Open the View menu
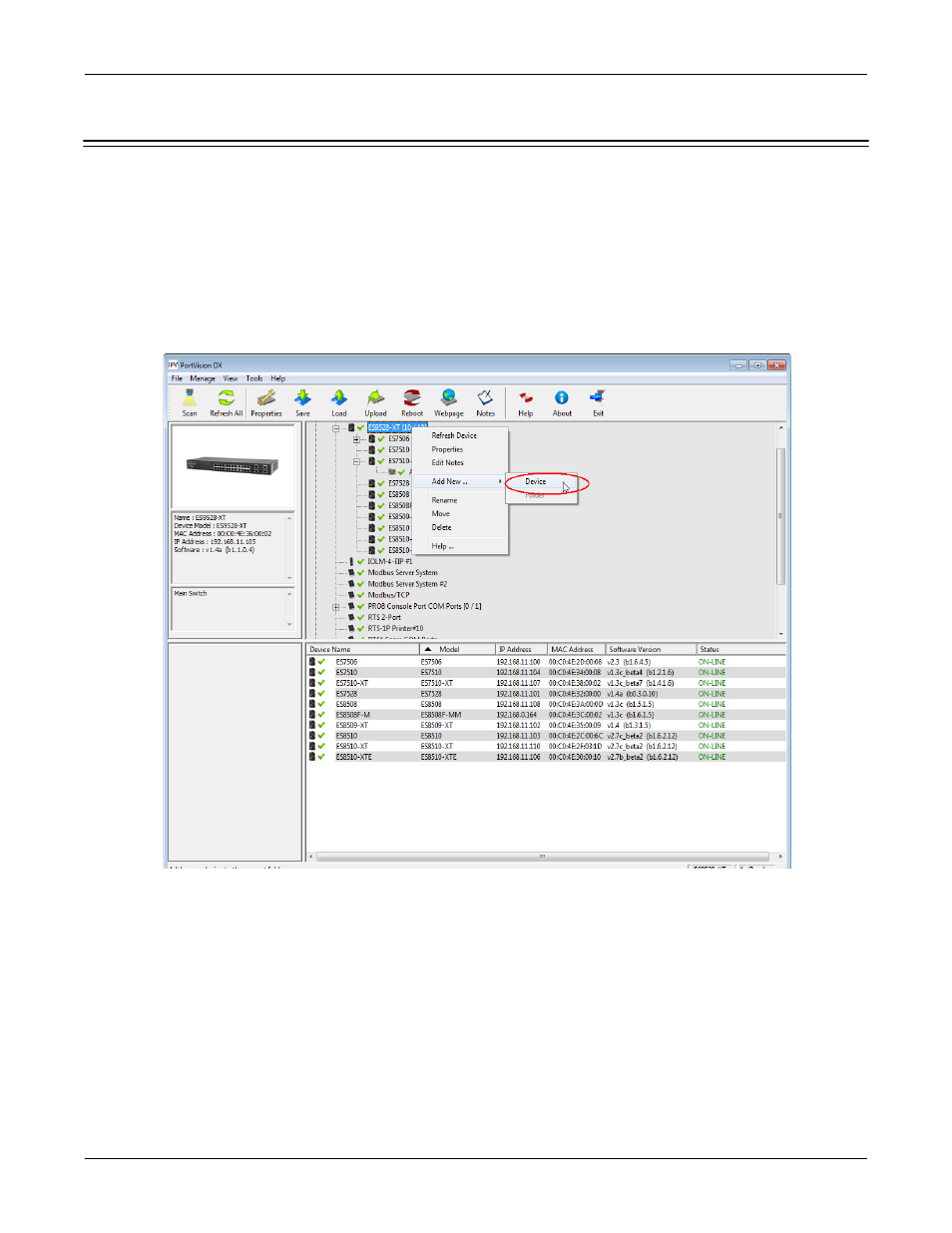This screenshot has height=1233, width=952. tap(231, 378)
